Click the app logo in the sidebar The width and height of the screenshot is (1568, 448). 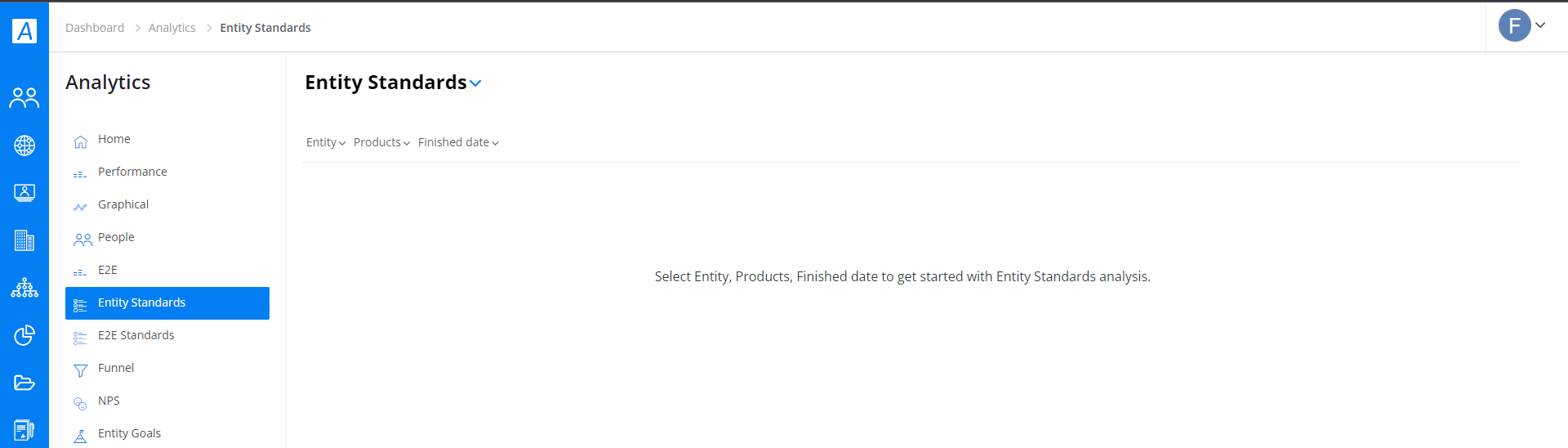pos(24,30)
